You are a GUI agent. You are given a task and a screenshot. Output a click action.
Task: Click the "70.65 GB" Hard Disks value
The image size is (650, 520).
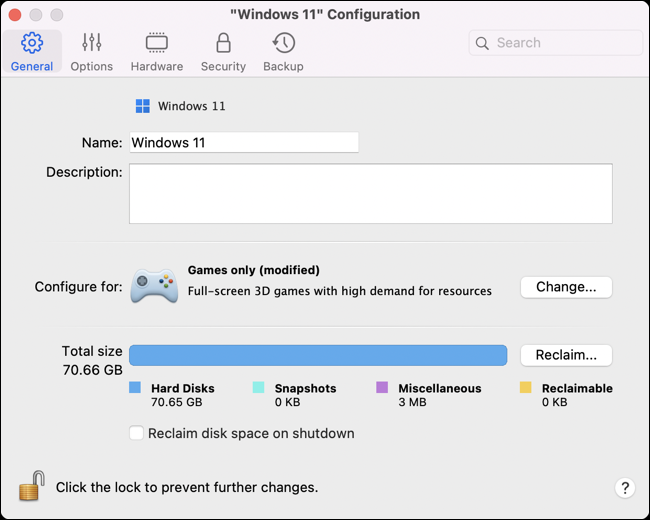177,402
